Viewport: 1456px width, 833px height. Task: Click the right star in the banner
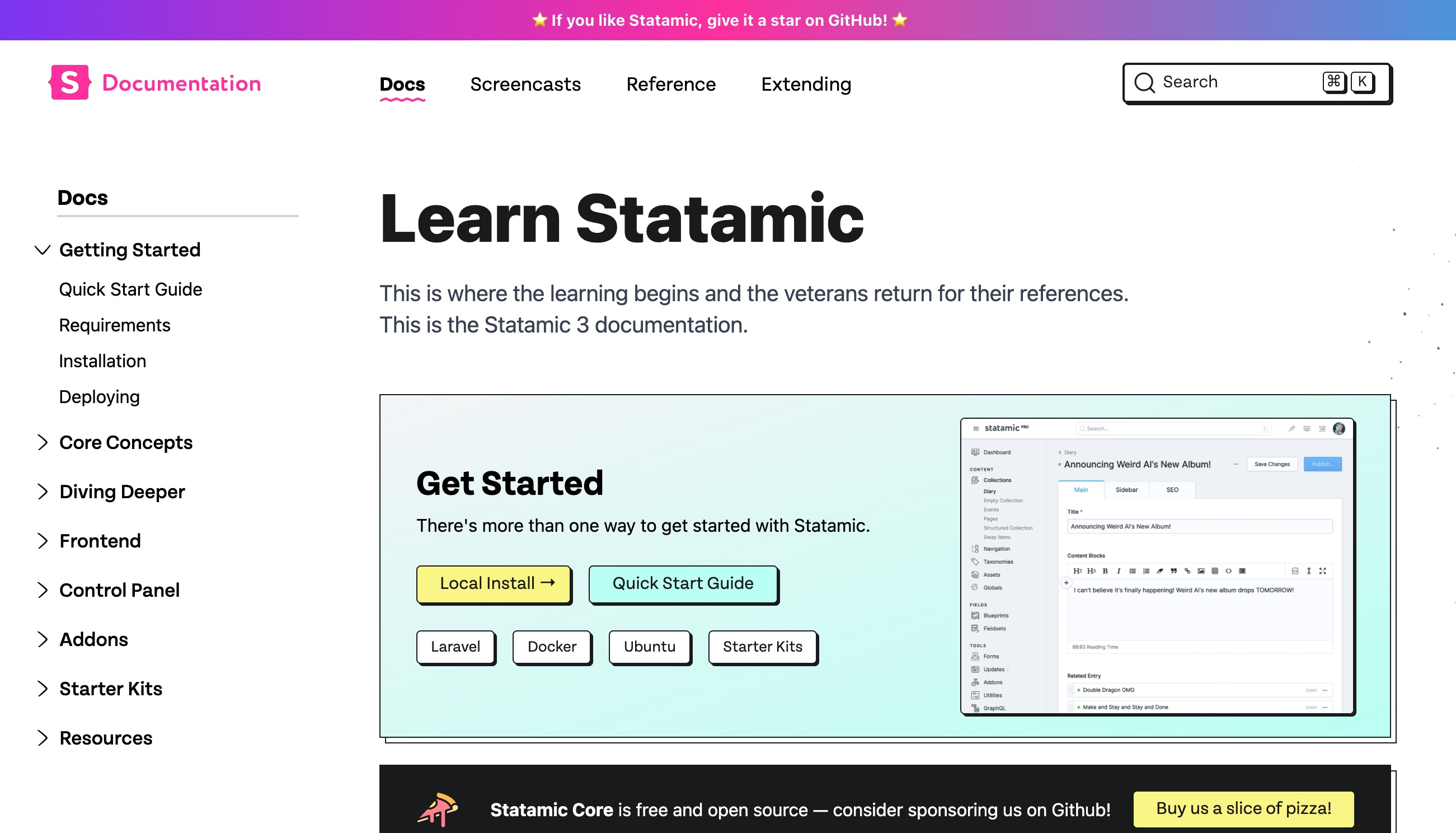pos(900,20)
